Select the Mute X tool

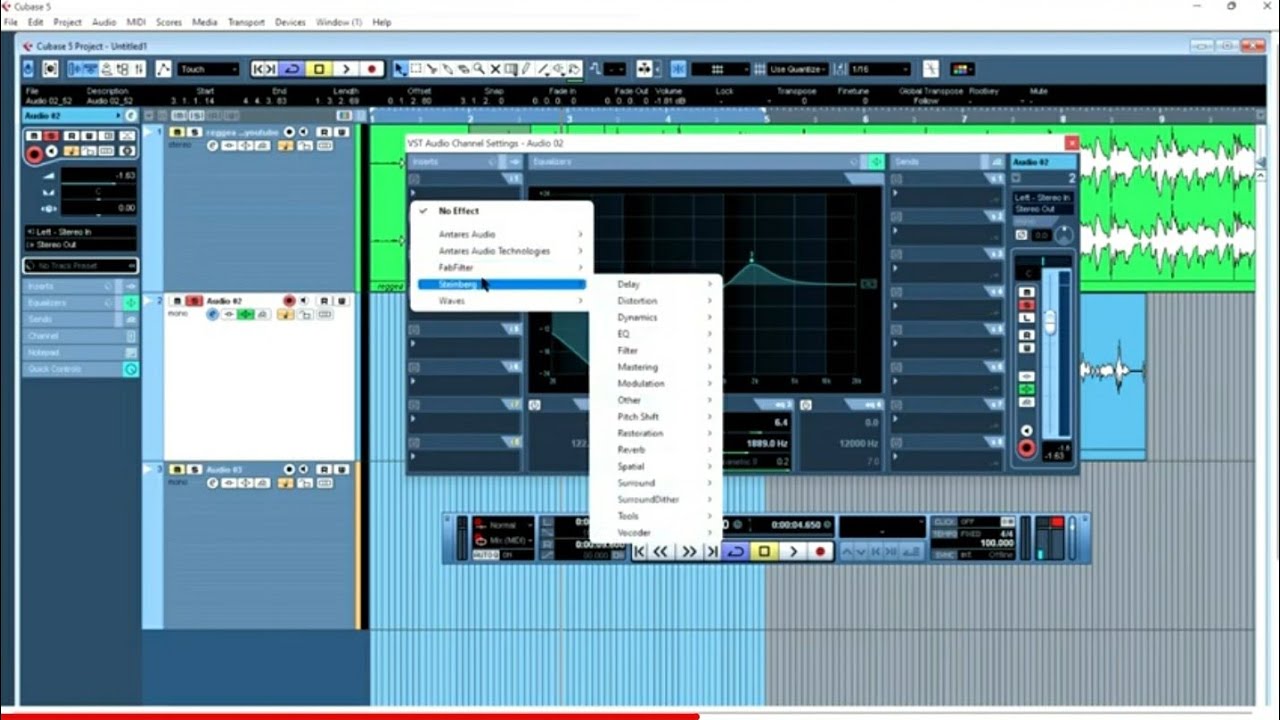495,69
